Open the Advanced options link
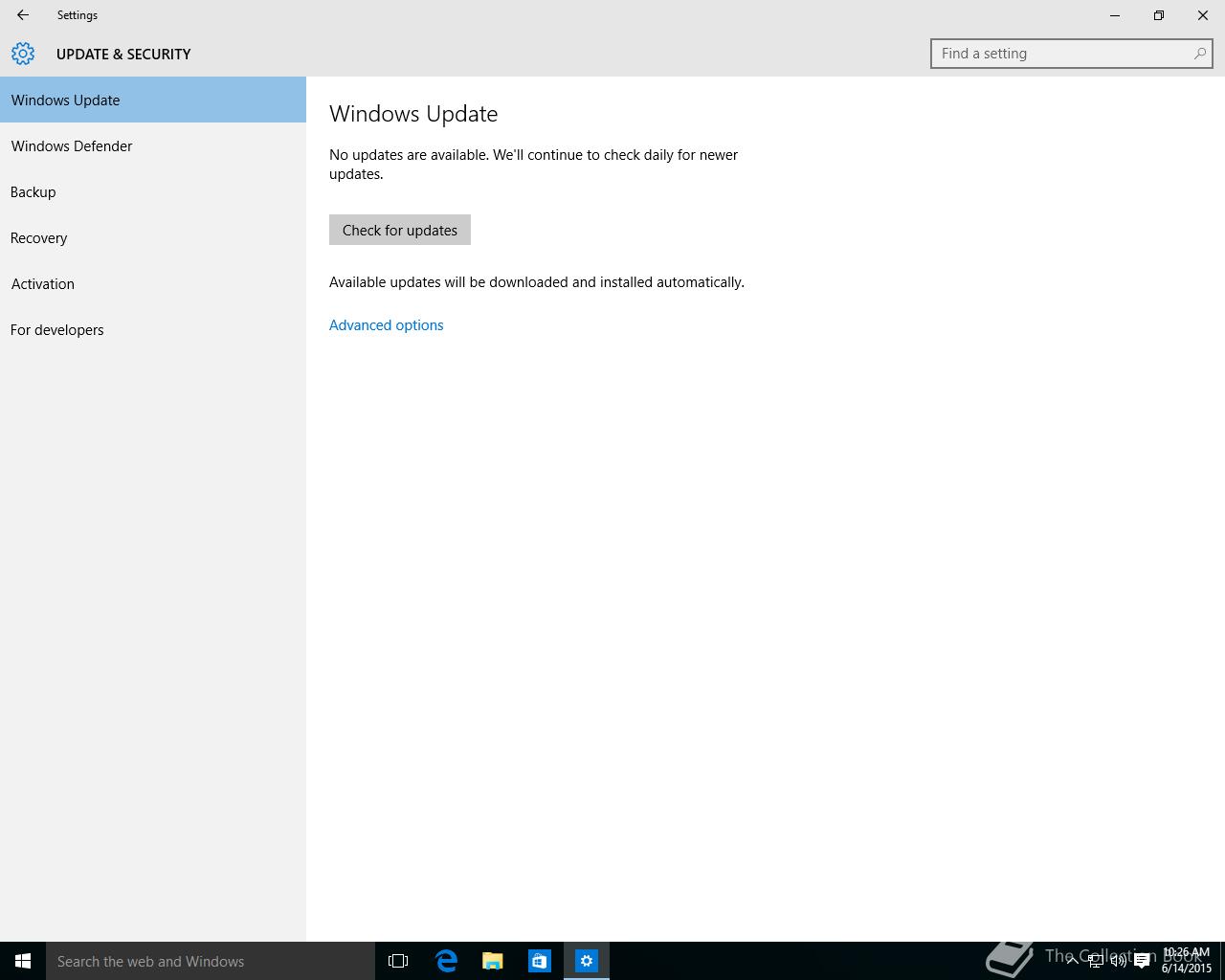 point(386,325)
